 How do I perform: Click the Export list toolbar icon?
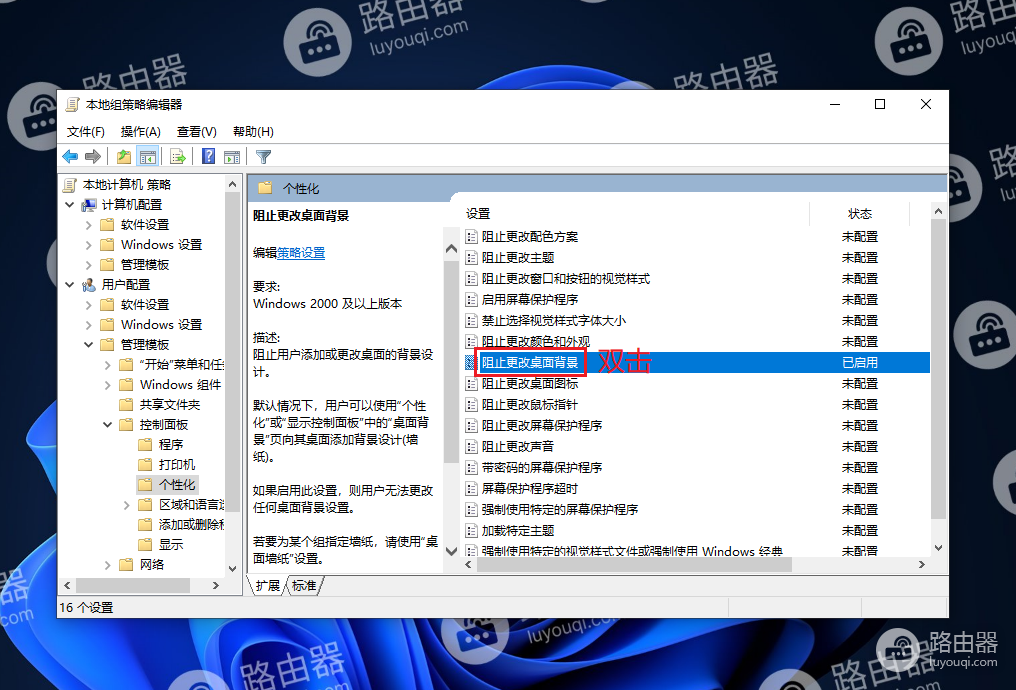click(178, 156)
